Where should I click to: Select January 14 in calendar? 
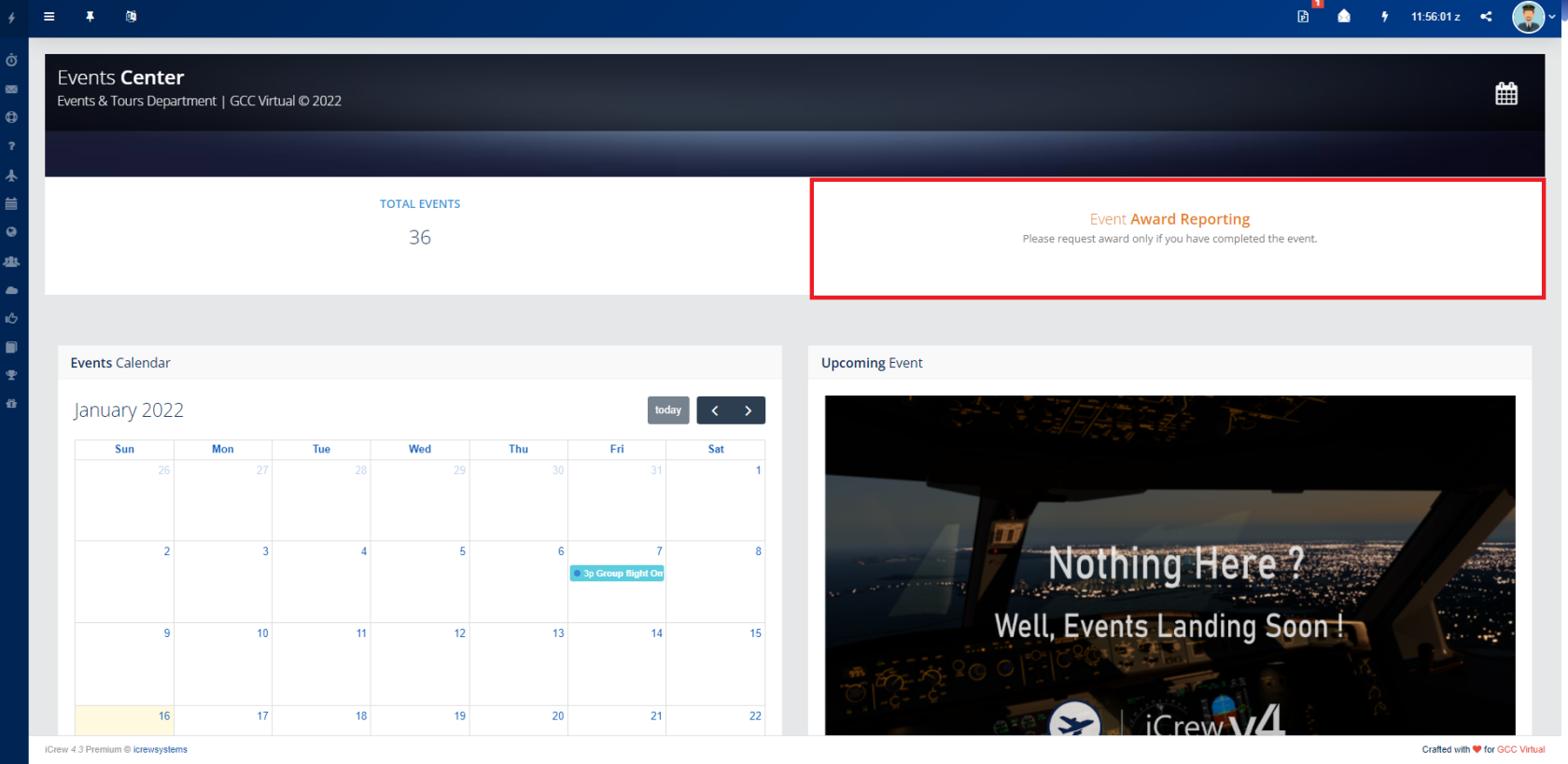(x=617, y=664)
